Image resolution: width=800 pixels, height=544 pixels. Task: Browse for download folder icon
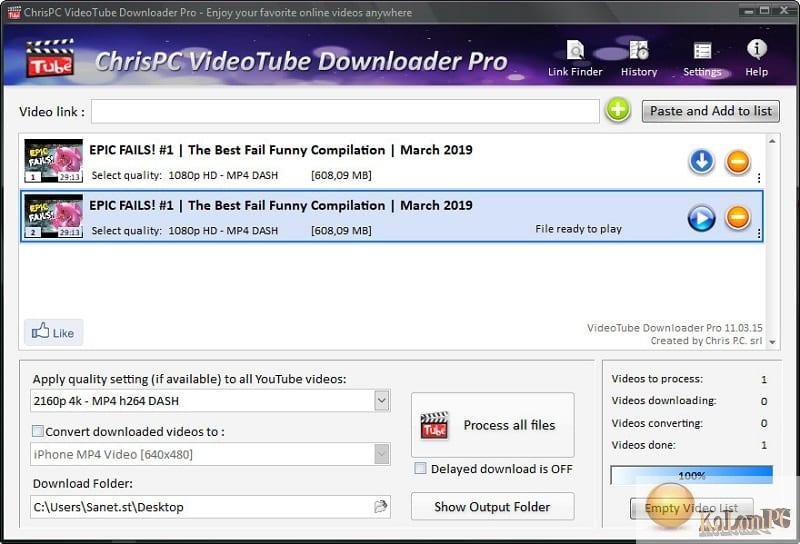click(381, 506)
